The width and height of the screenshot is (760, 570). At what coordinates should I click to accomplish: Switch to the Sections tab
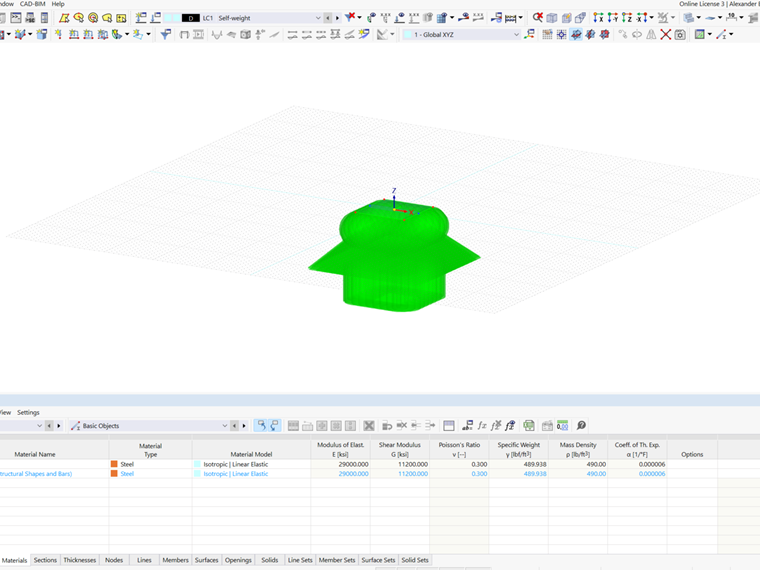[45, 560]
